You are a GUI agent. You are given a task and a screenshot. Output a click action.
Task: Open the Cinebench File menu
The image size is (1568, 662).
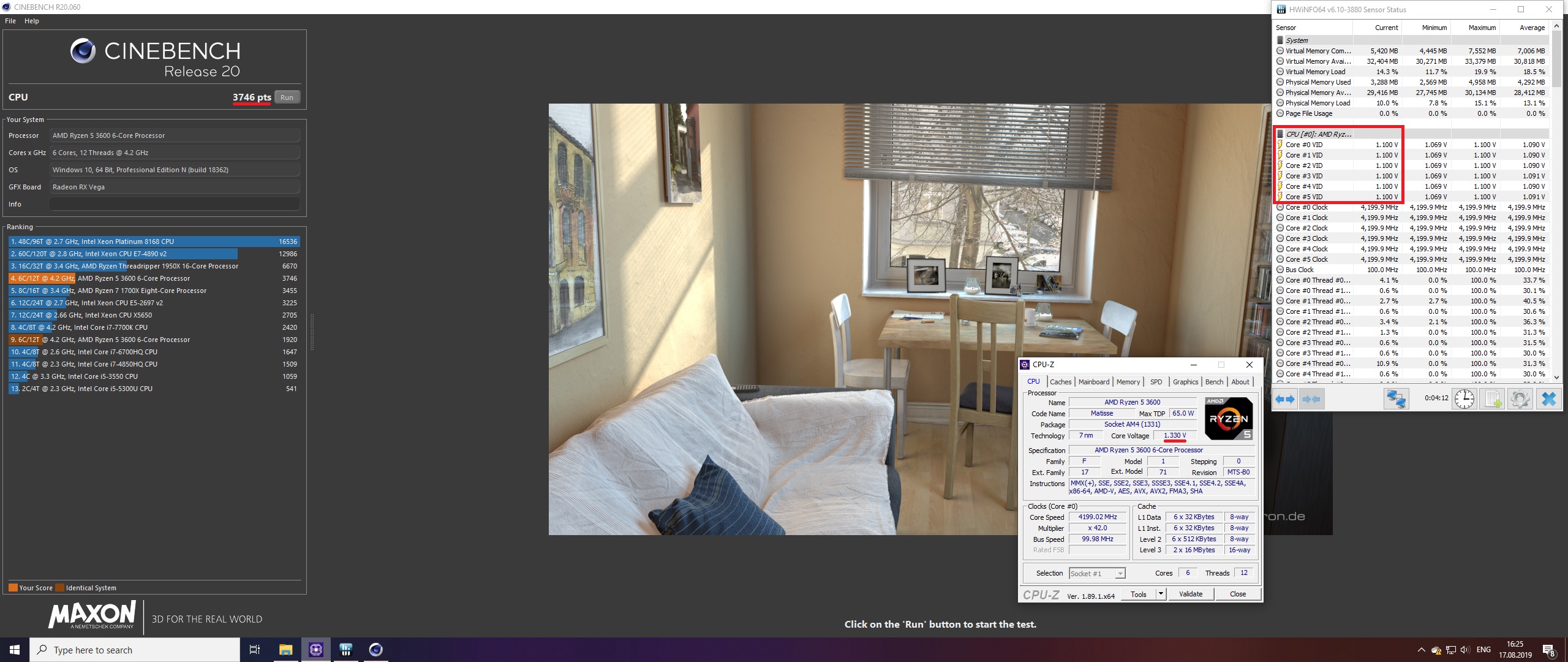[x=10, y=21]
